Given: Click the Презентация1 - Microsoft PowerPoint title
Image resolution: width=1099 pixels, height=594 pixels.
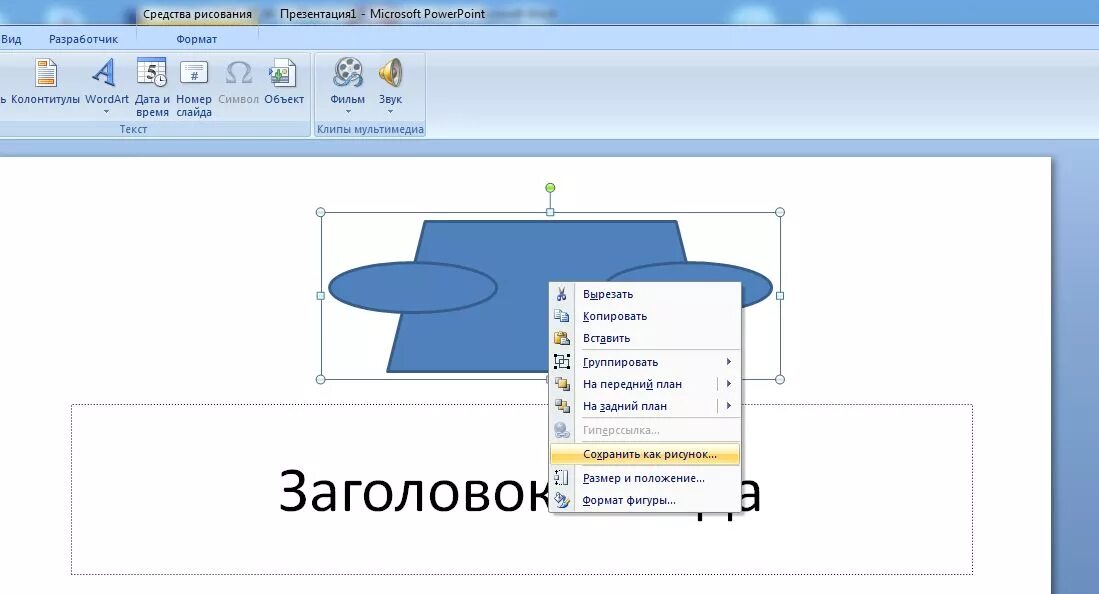Looking at the screenshot, I should point(382,14).
